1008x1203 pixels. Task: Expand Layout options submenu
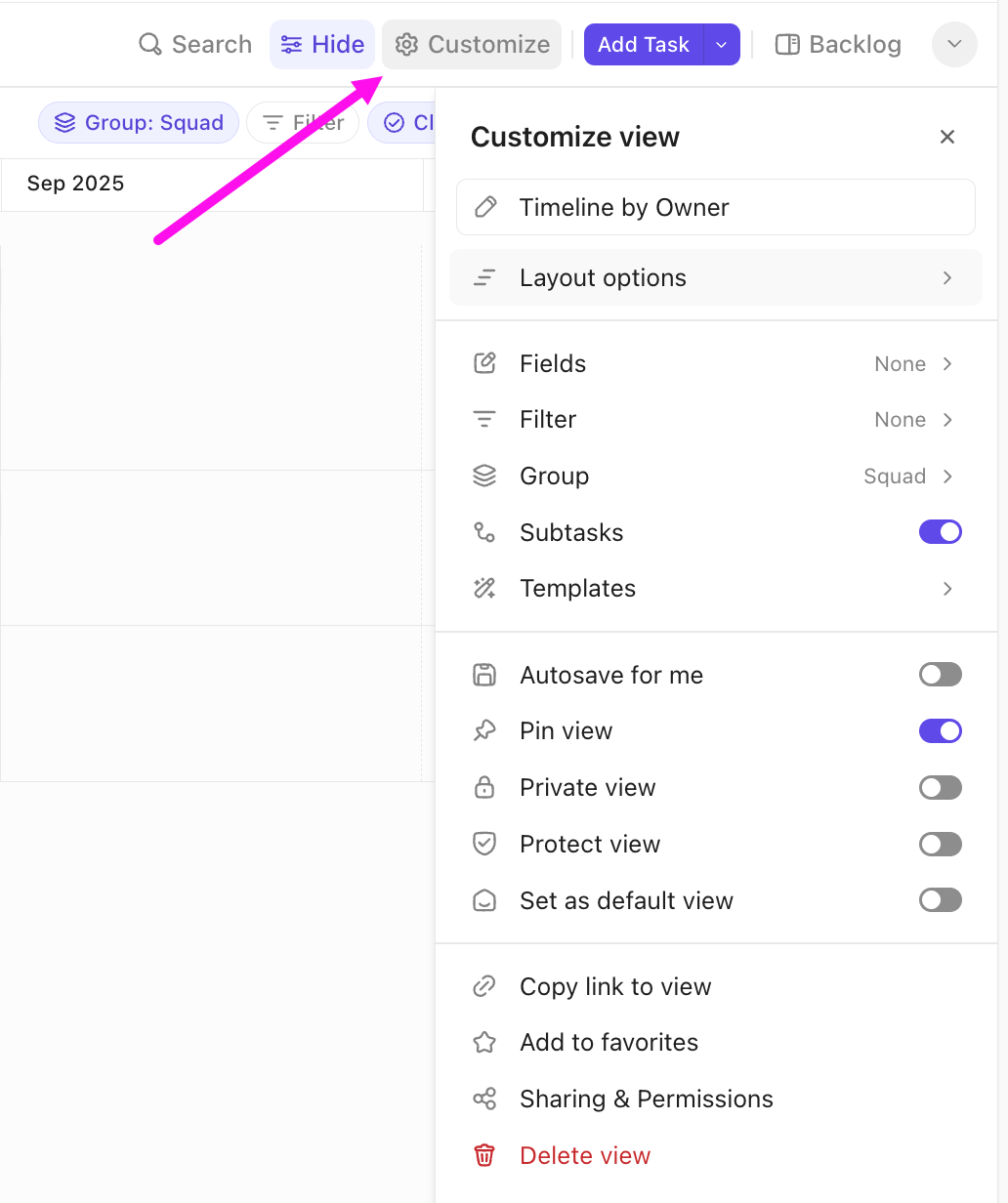click(715, 278)
